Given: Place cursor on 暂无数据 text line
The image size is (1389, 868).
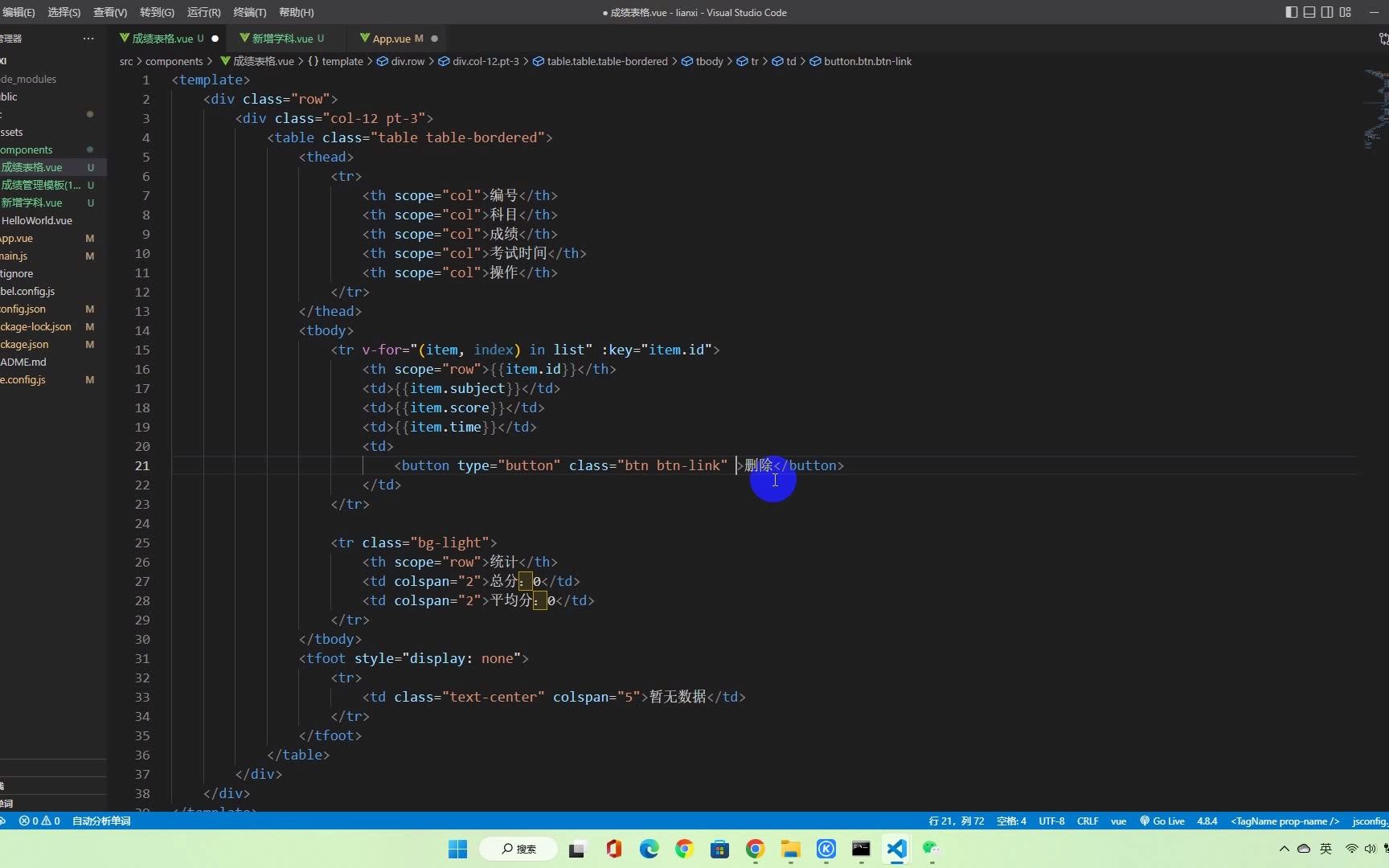Looking at the screenshot, I should 678,697.
